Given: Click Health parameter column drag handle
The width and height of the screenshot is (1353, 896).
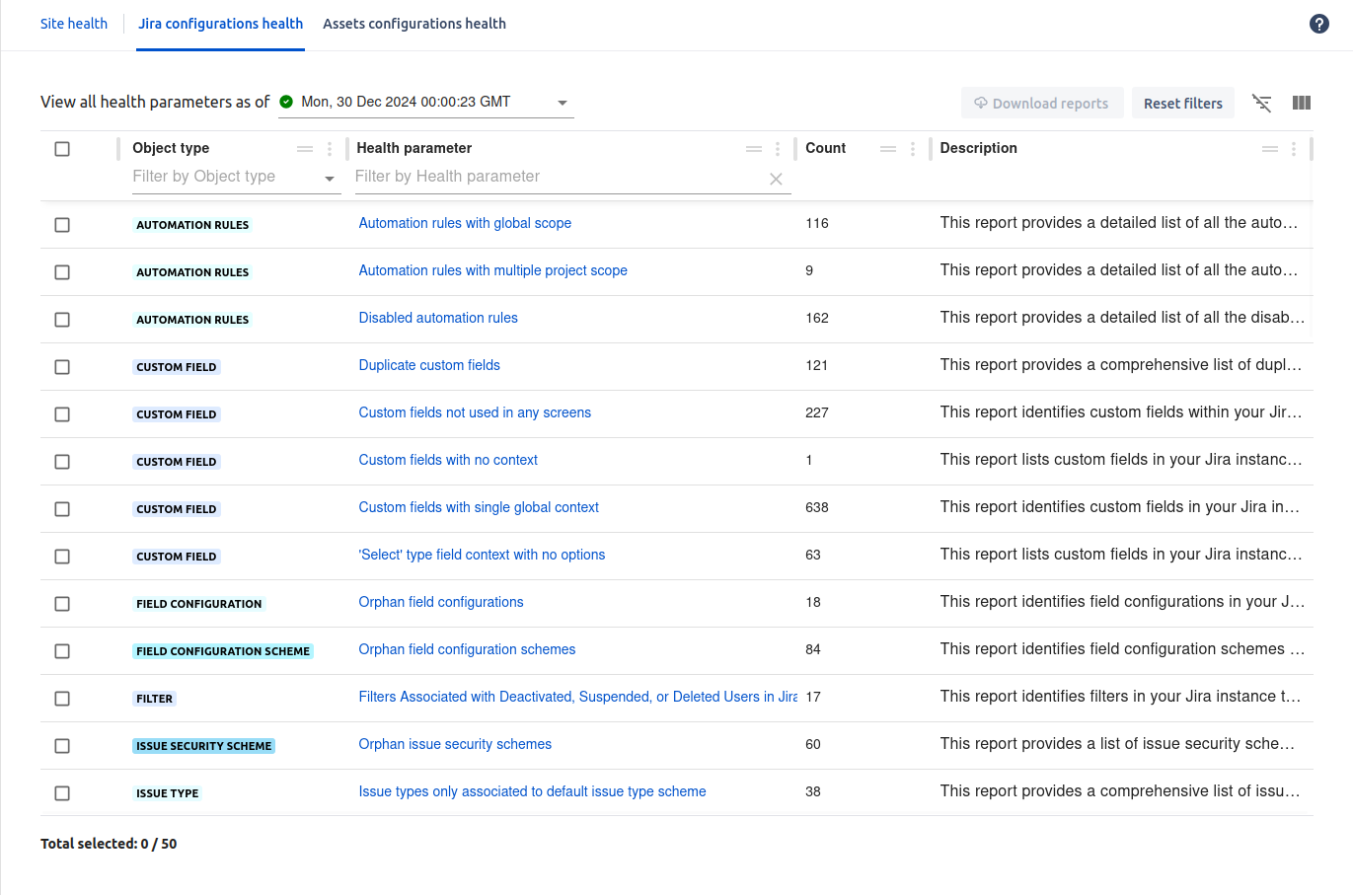Looking at the screenshot, I should click(754, 149).
